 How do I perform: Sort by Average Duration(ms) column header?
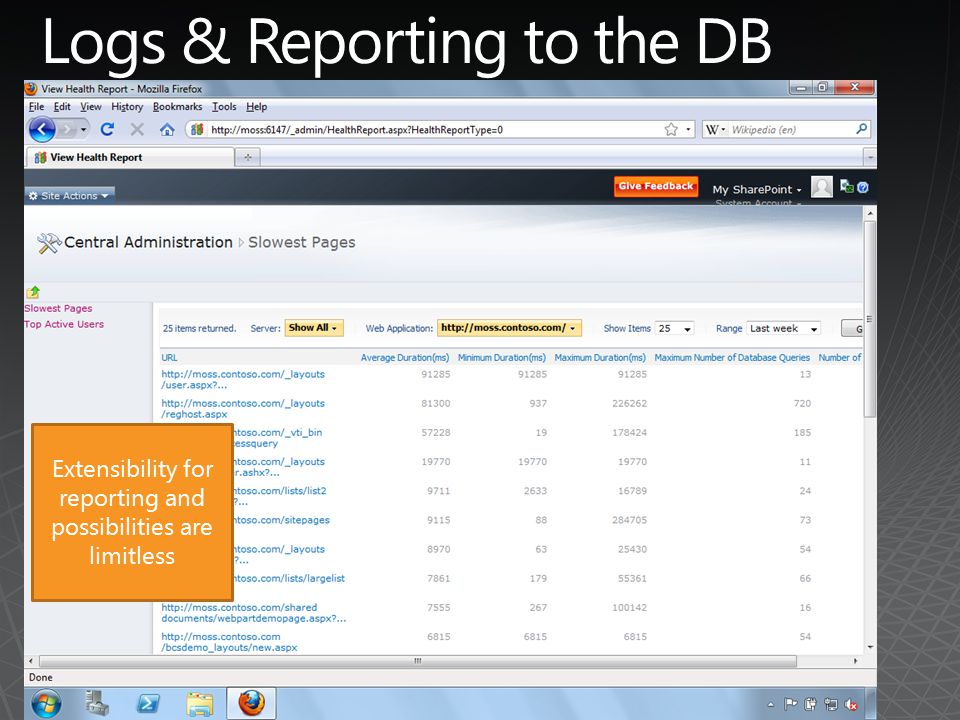pyautogui.click(x=405, y=358)
